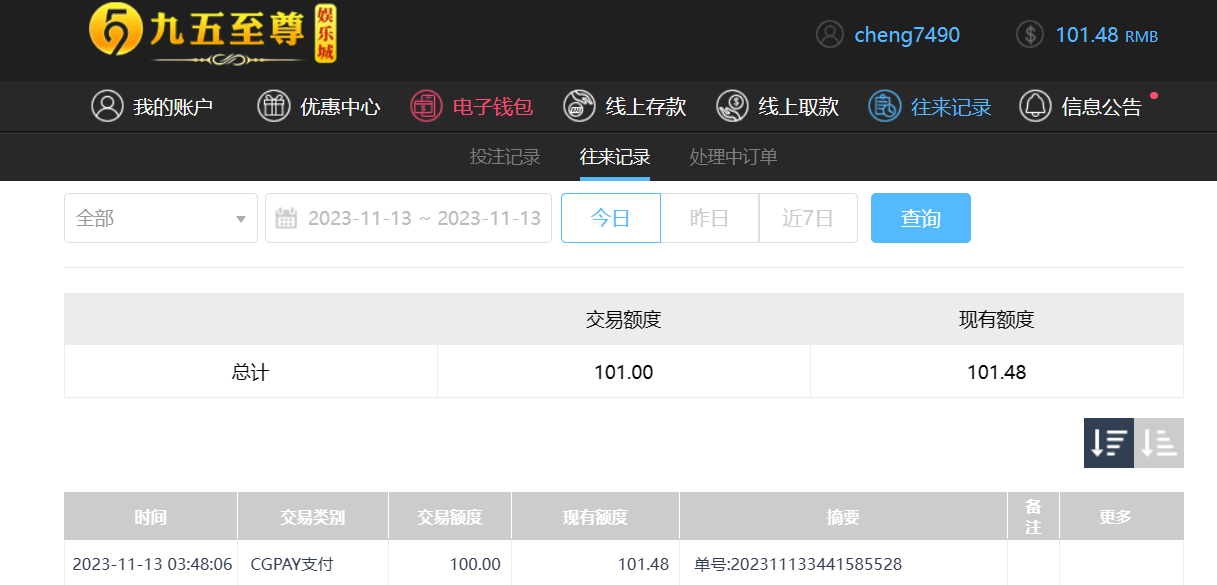Select the 近7日 date filter
Image resolution: width=1217 pixels, height=585 pixels.
[807, 218]
